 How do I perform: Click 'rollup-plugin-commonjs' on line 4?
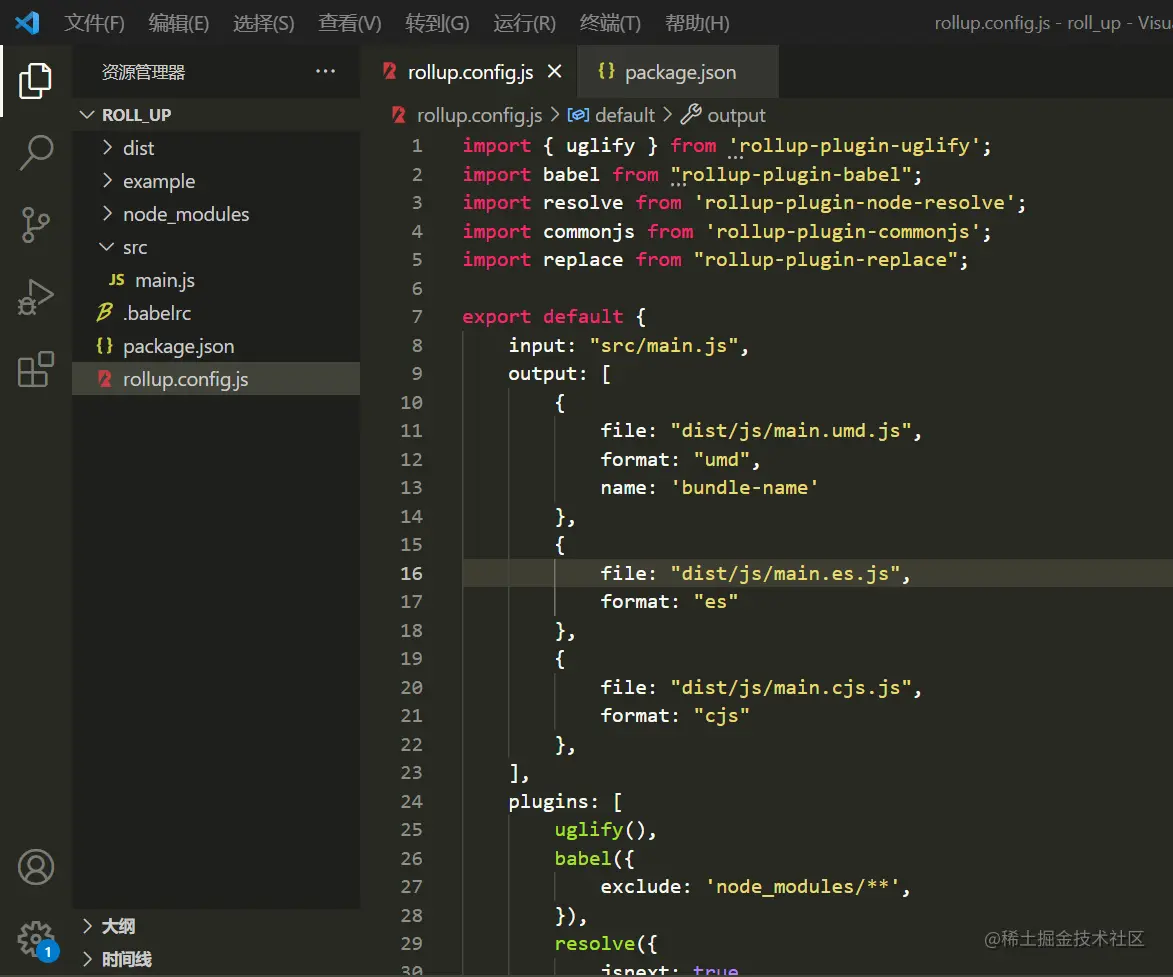click(x=843, y=231)
